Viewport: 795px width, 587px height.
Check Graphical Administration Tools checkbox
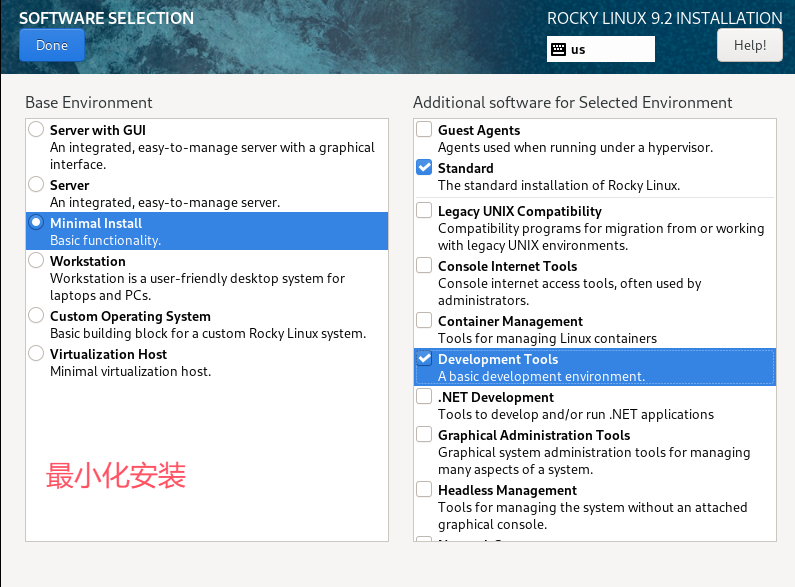pyautogui.click(x=424, y=434)
